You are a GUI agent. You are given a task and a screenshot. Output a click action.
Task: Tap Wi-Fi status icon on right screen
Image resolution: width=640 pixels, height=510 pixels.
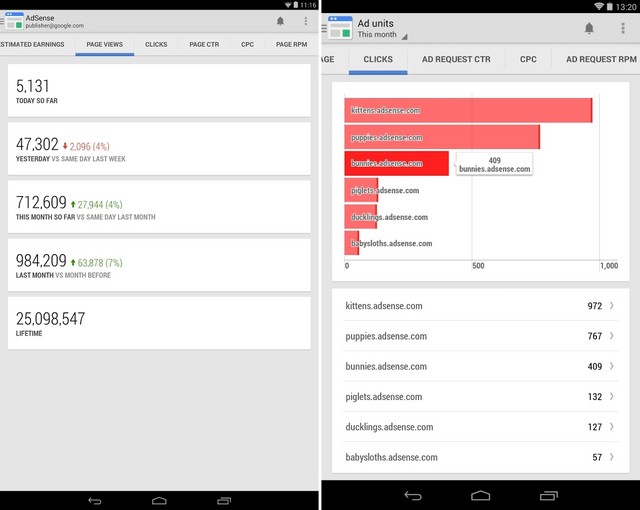point(599,6)
